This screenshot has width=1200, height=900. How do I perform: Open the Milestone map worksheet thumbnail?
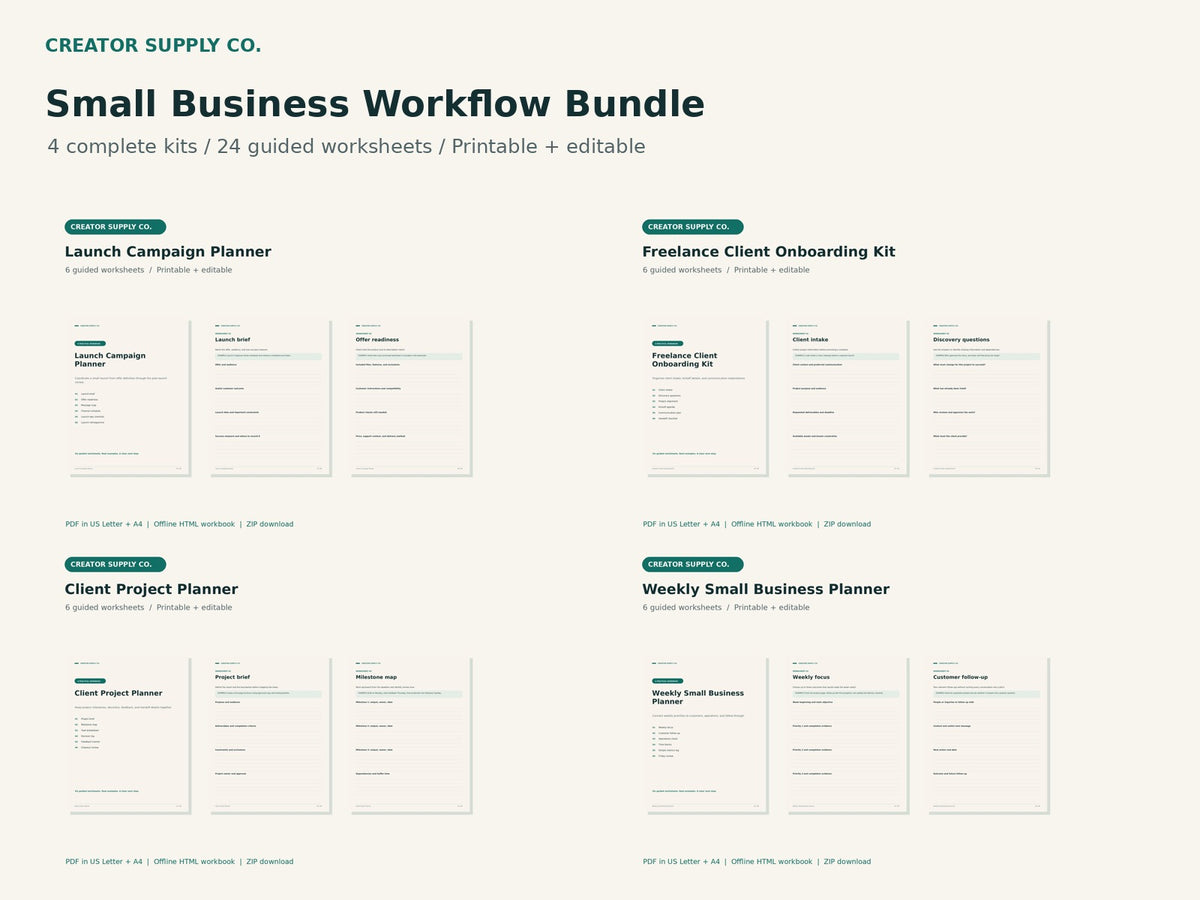[410, 734]
